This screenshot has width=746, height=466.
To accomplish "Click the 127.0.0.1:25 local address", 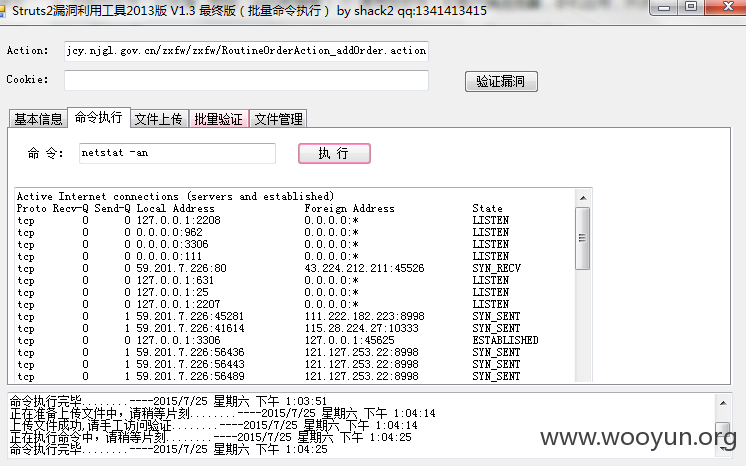I will 172,292.
